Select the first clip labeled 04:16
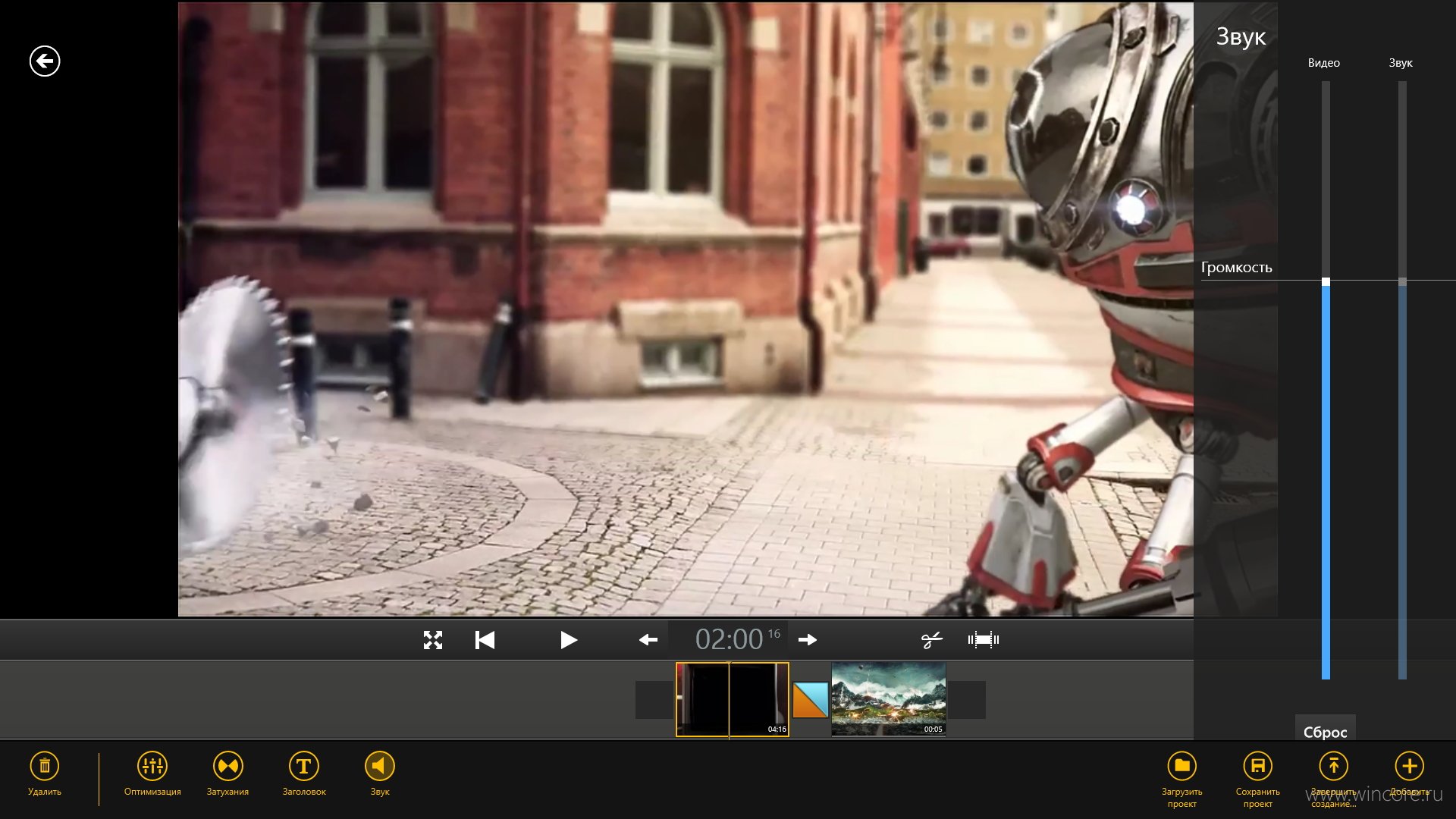 733,699
